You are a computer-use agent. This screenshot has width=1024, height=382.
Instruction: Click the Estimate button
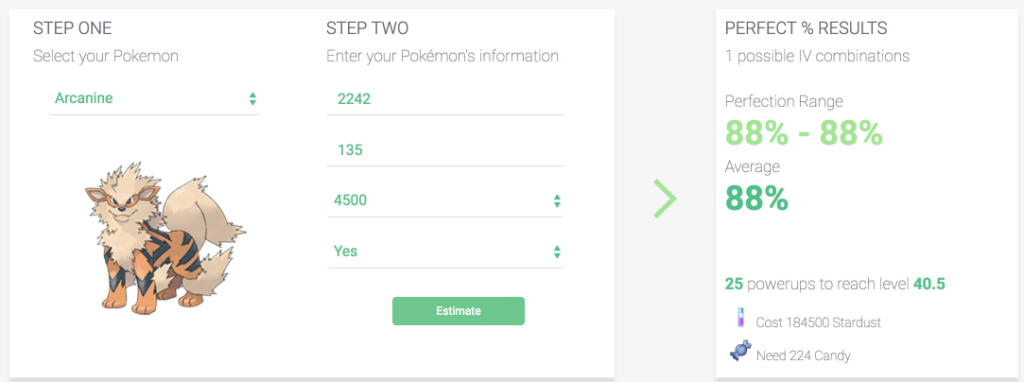pyautogui.click(x=458, y=311)
